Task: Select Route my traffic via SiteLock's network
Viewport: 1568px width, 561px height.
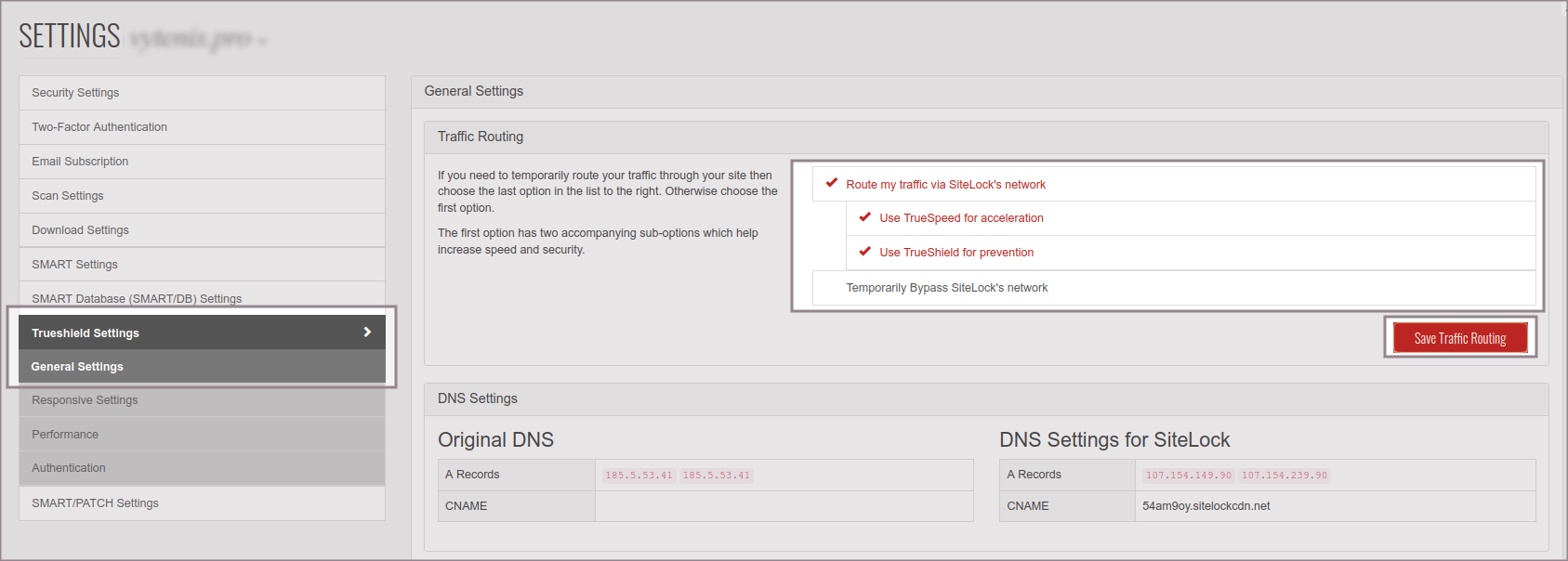Action: (945, 185)
